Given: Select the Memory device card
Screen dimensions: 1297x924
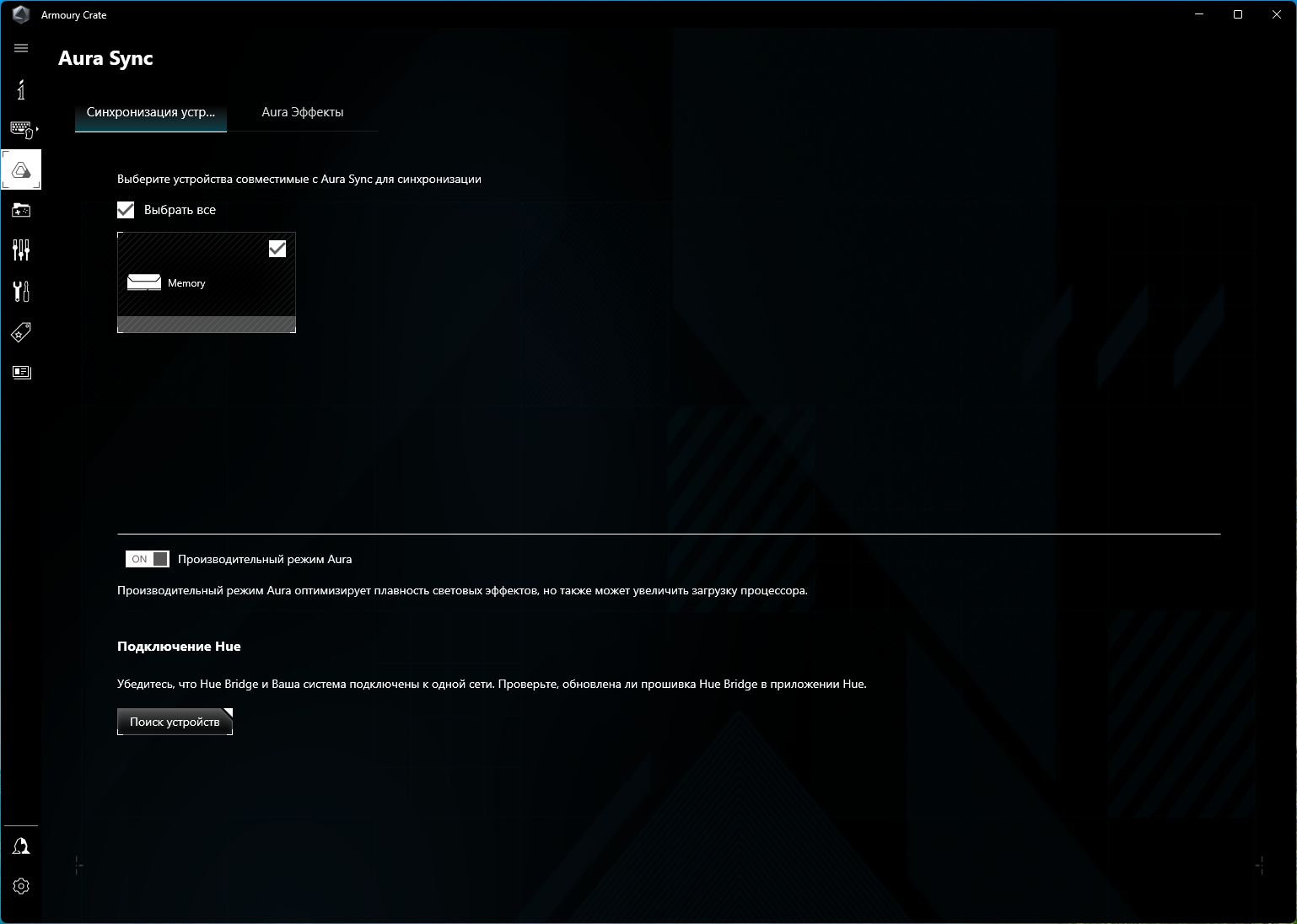Looking at the screenshot, I should [207, 282].
